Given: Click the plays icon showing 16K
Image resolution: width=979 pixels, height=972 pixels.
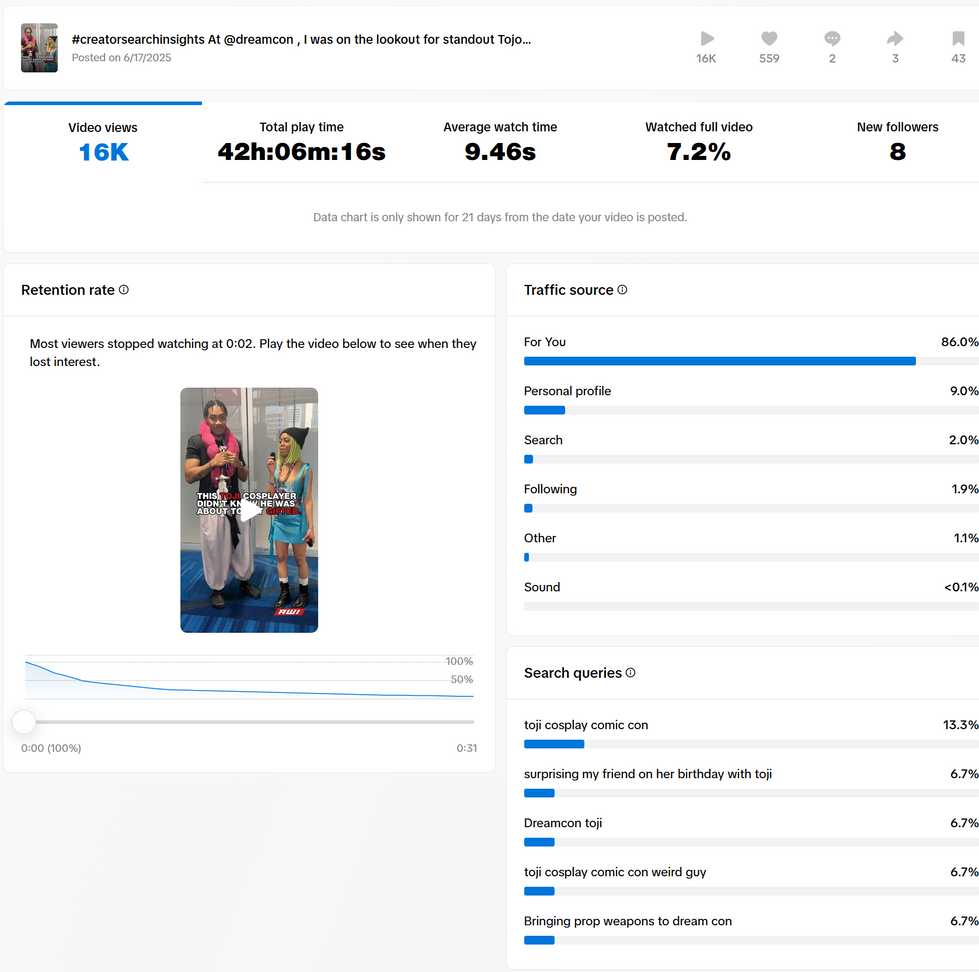Looking at the screenshot, I should point(707,39).
